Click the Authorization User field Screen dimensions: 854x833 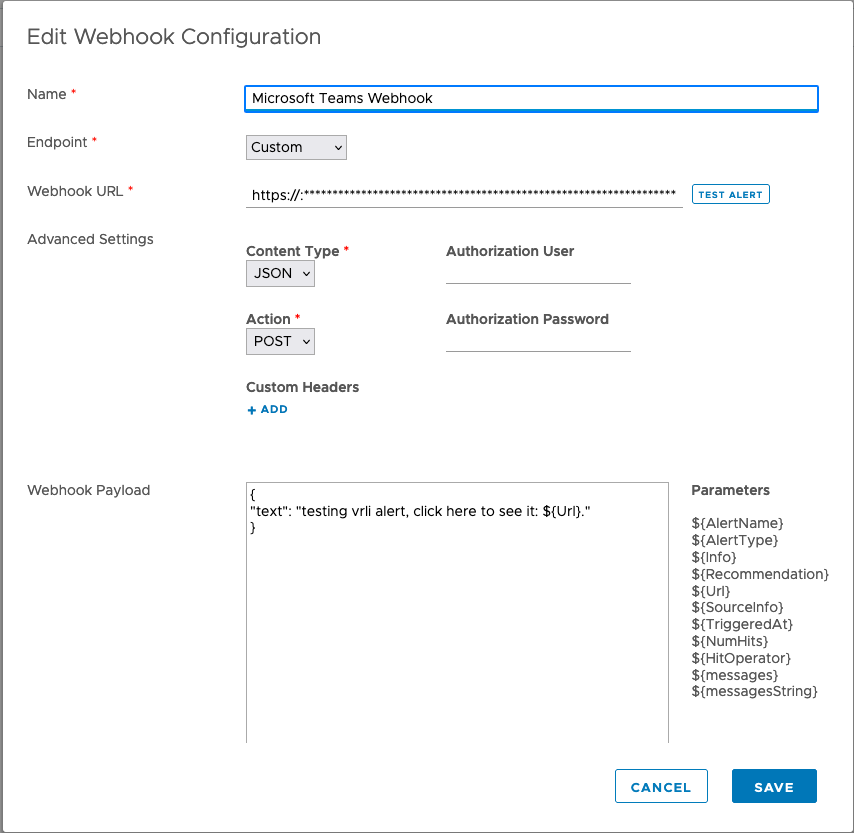pos(538,273)
